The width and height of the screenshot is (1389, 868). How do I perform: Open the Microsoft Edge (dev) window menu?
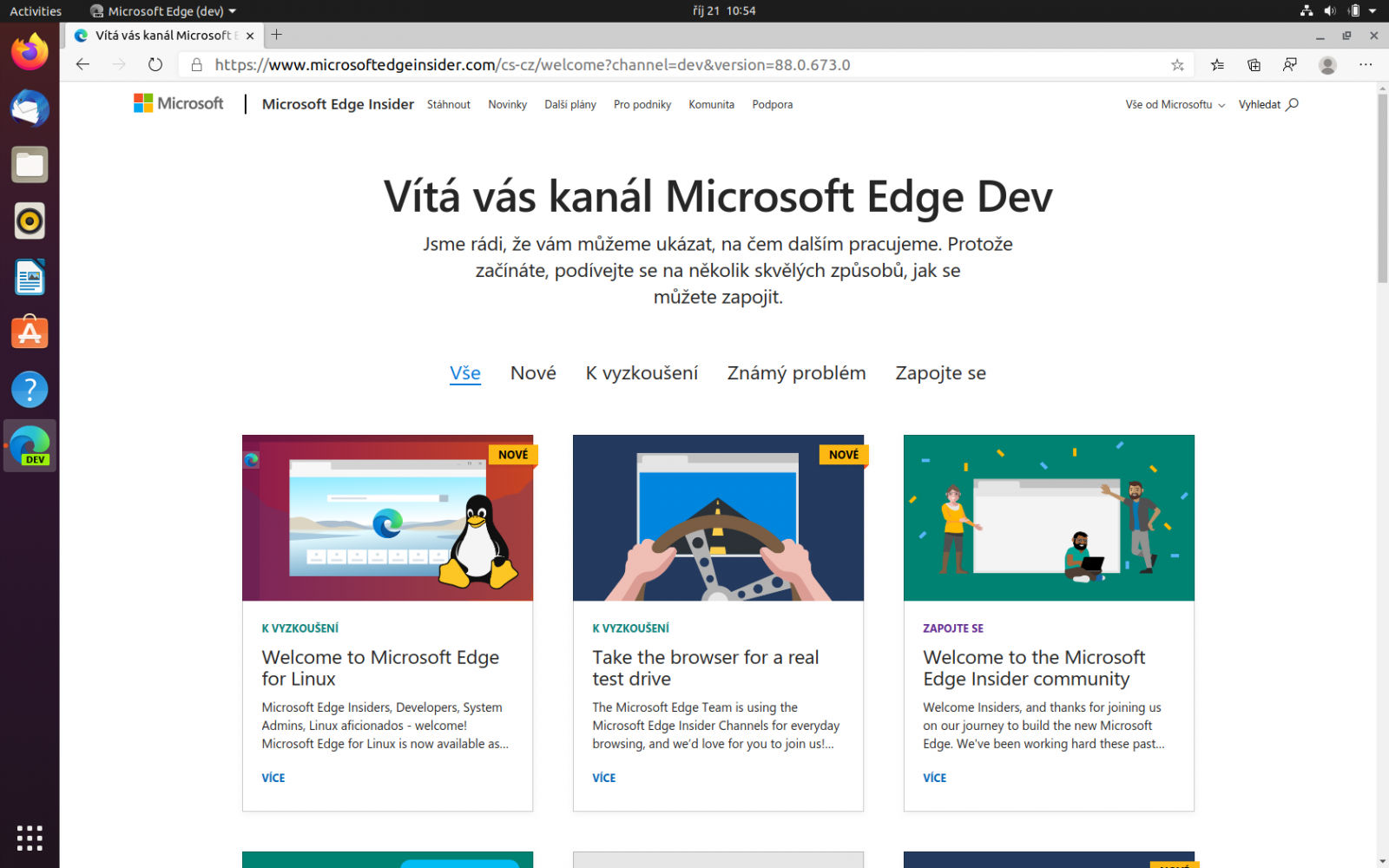162,10
